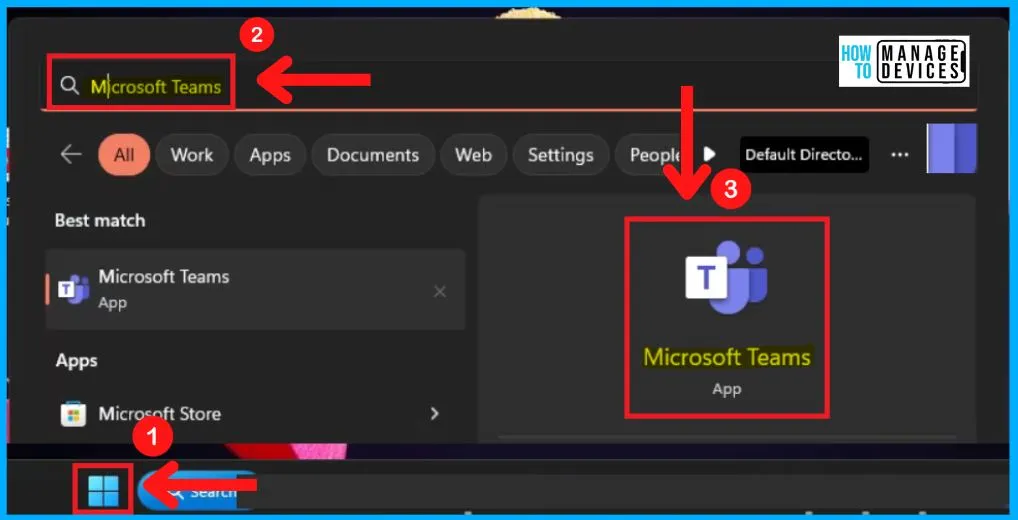Expand the Microsoft Store chevron
This screenshot has width=1018, height=520.
(435, 413)
